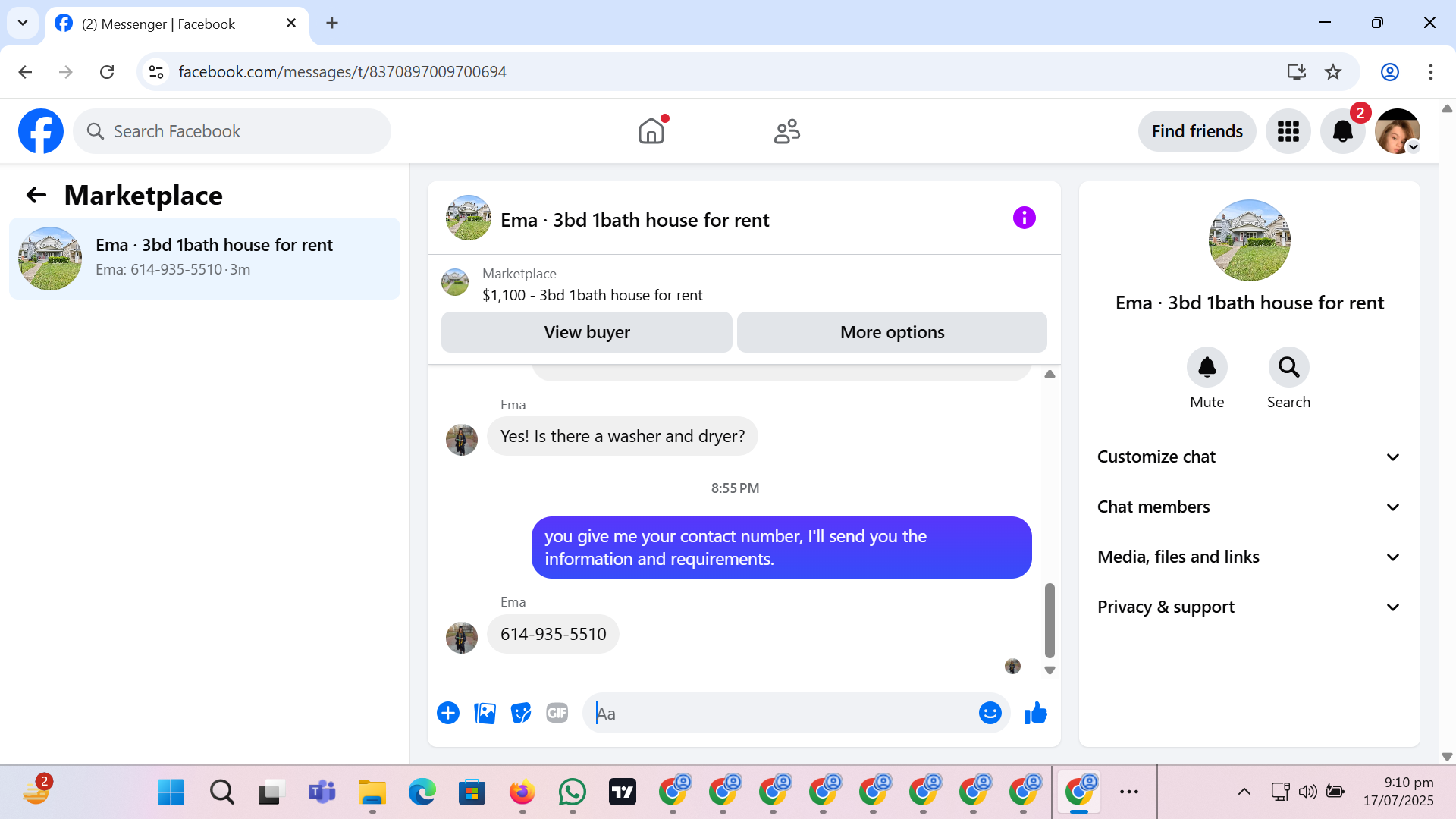Click the chat scrollbar thumb
Image resolution: width=1456 pixels, height=819 pixels.
pyautogui.click(x=1050, y=620)
